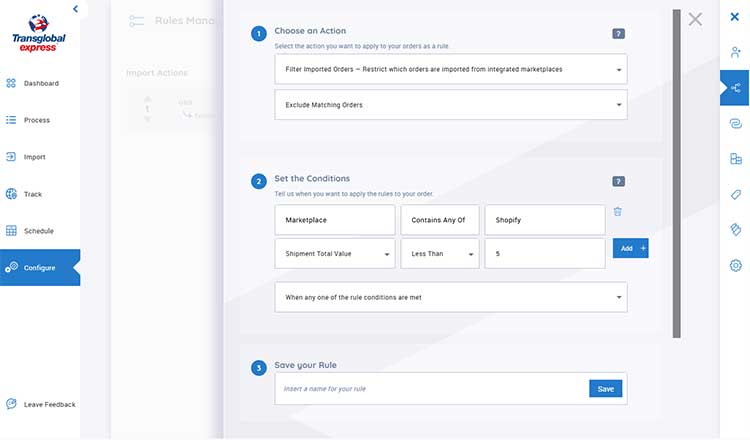Click the 'Set the Conditions' heading

(312, 178)
